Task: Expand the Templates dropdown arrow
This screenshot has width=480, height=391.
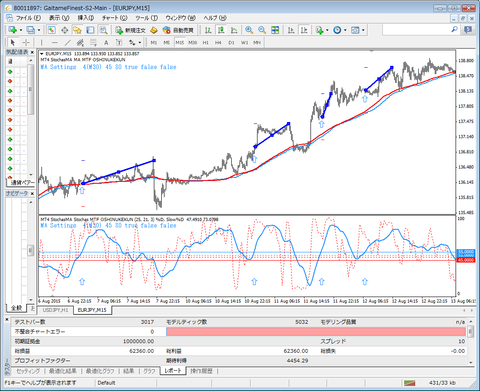Action: click(x=363, y=30)
